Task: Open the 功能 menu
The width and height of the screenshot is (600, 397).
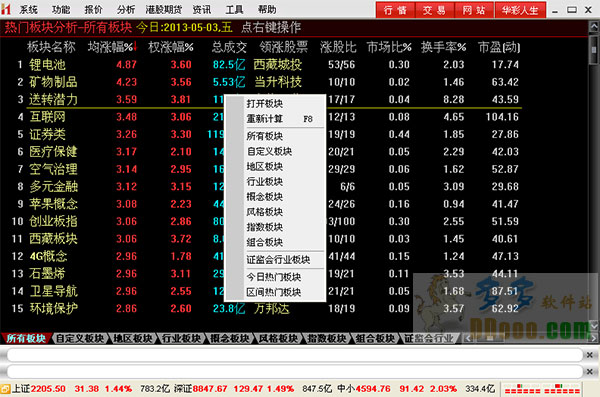Action: [61, 10]
